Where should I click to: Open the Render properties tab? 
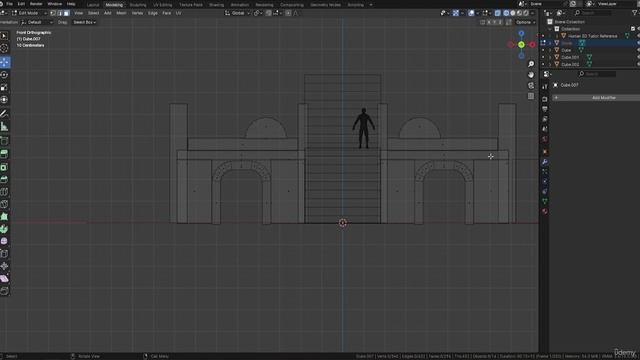544,99
